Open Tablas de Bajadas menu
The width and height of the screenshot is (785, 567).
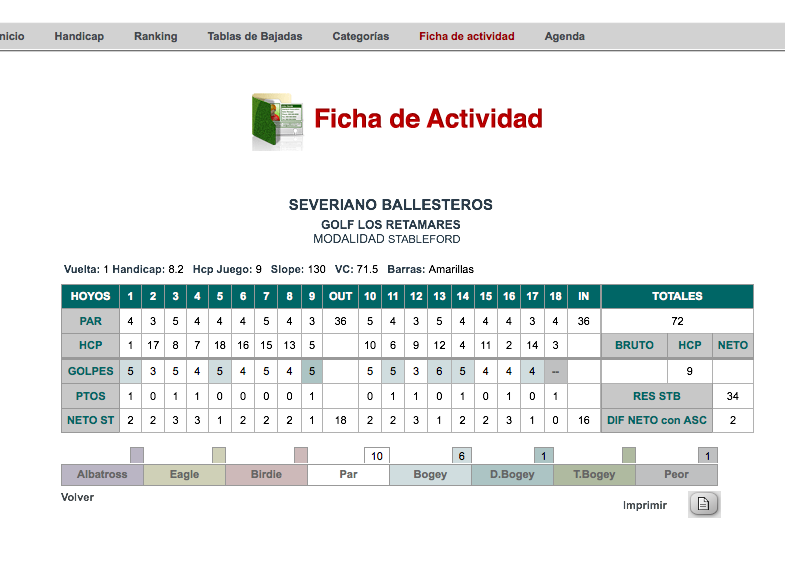tap(255, 36)
